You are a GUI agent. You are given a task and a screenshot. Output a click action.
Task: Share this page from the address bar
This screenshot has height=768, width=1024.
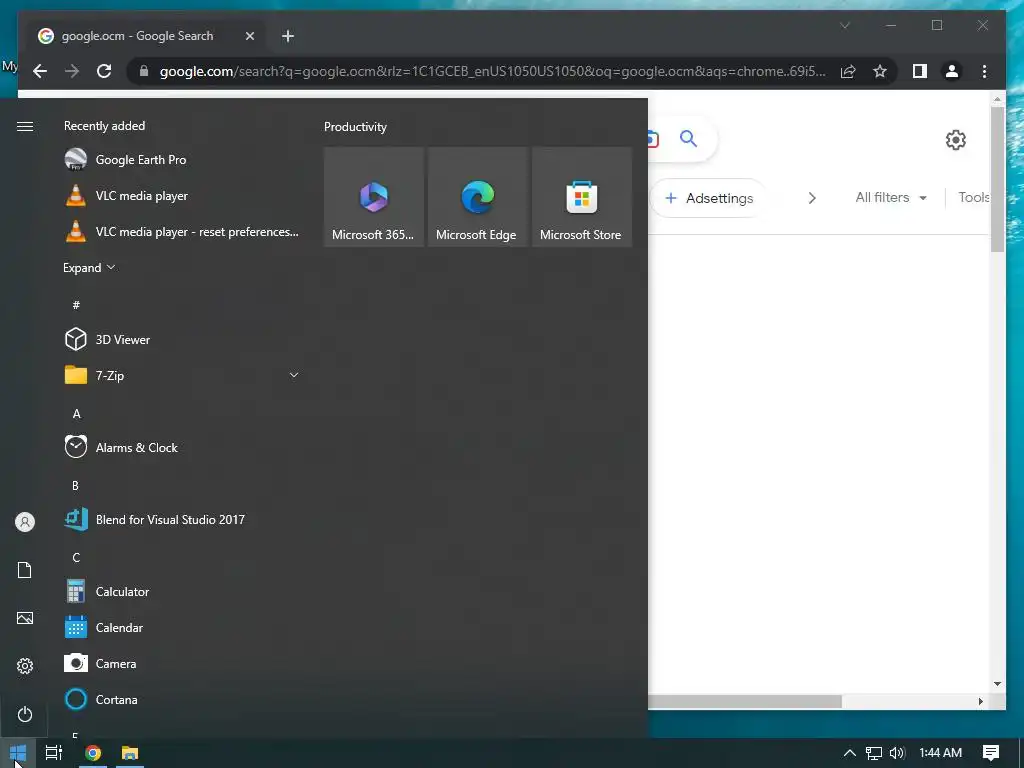coord(848,71)
